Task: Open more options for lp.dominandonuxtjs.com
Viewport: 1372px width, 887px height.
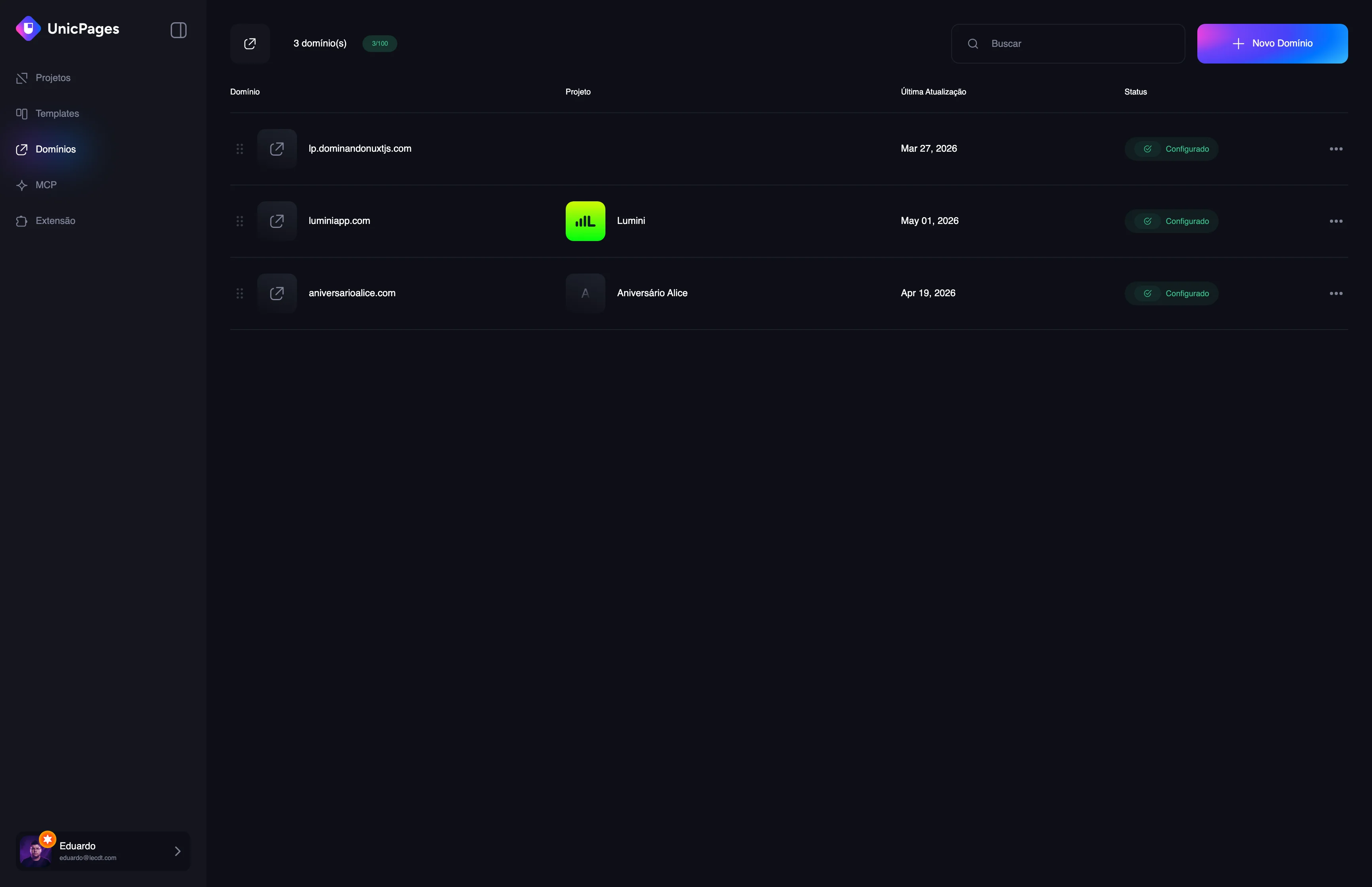Action: click(1336, 148)
